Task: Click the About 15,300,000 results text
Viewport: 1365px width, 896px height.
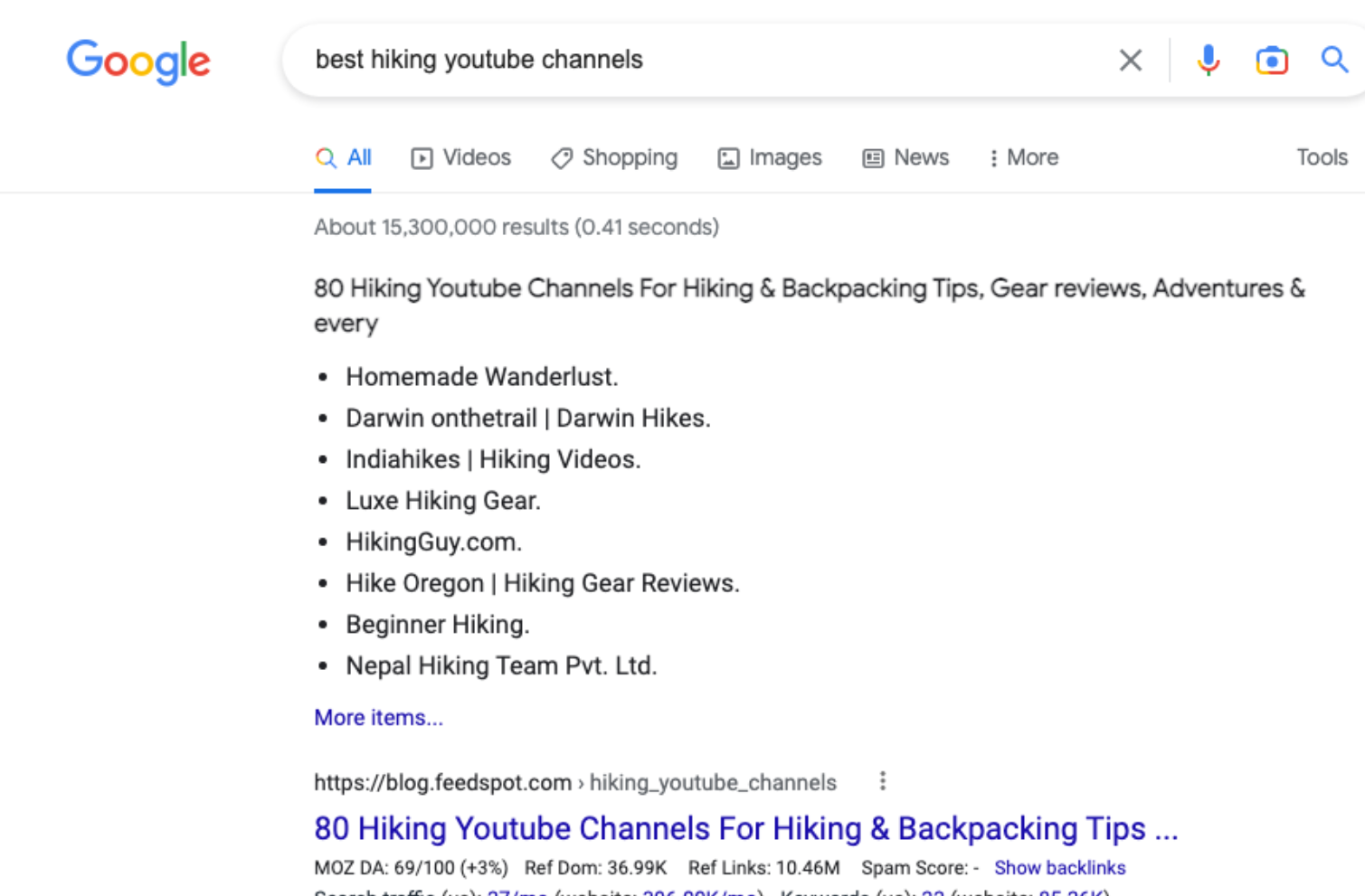Action: pos(517,227)
